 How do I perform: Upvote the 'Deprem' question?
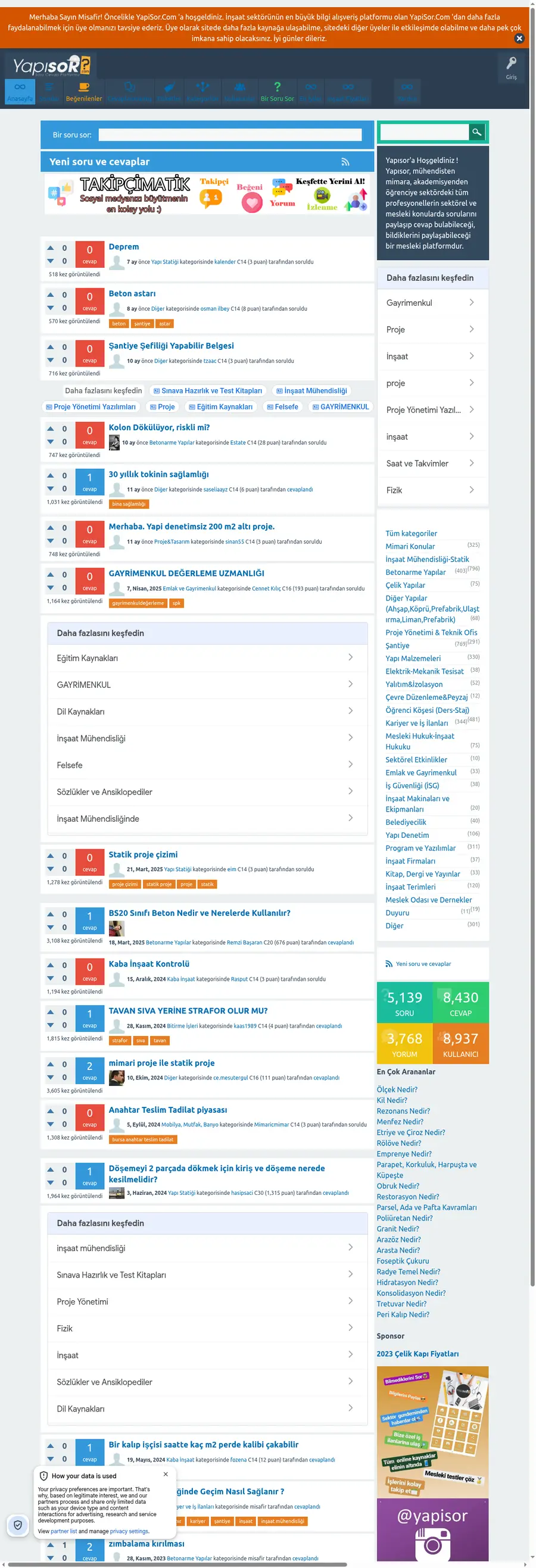click(x=51, y=248)
